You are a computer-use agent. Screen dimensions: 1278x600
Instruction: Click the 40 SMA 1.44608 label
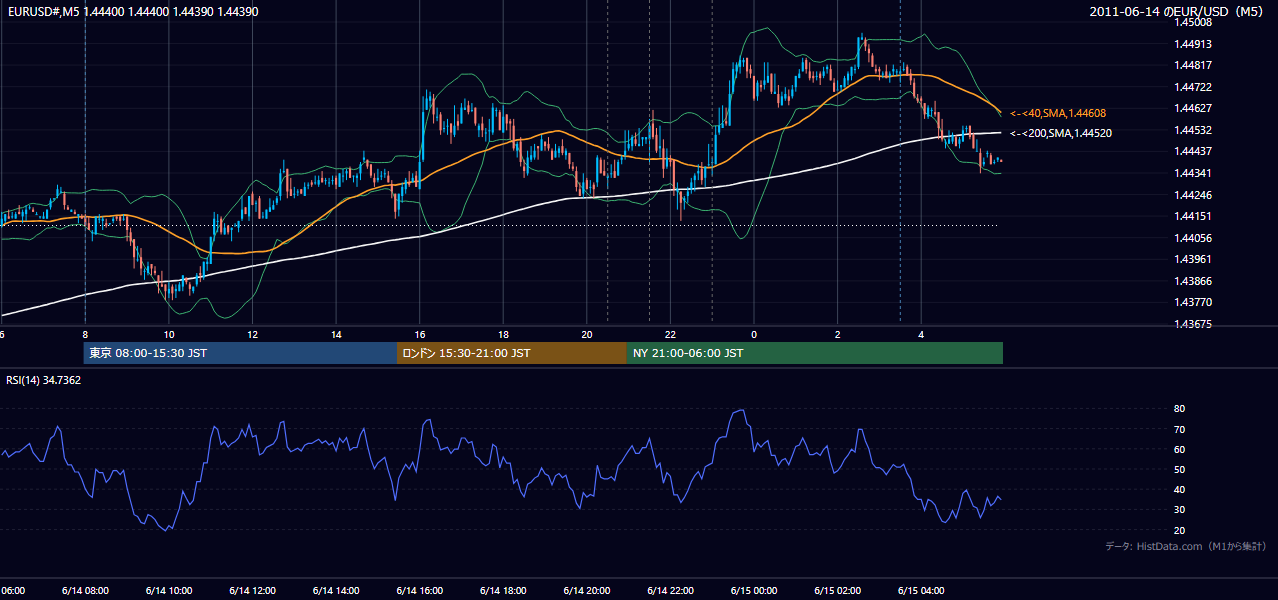pos(1058,114)
